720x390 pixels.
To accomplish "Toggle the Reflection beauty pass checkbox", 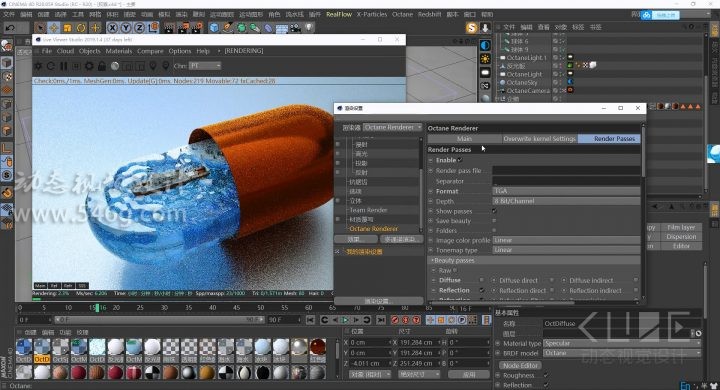I will tap(482, 290).
